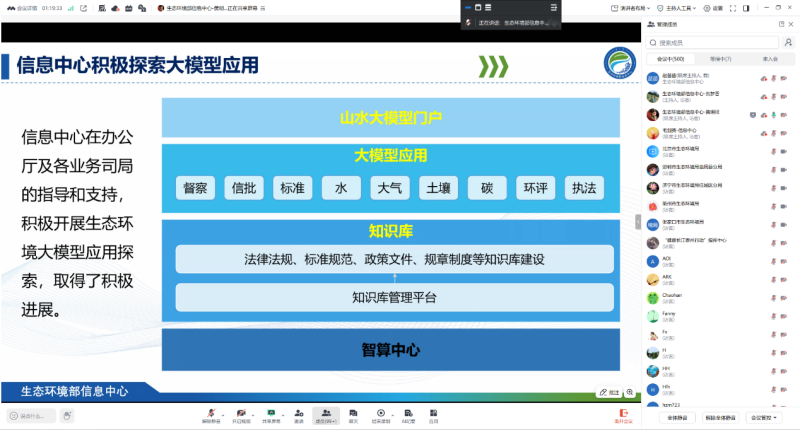This screenshot has width=800, height=430.
Task: Open the chat icon in bottom toolbar
Action: tap(353, 412)
